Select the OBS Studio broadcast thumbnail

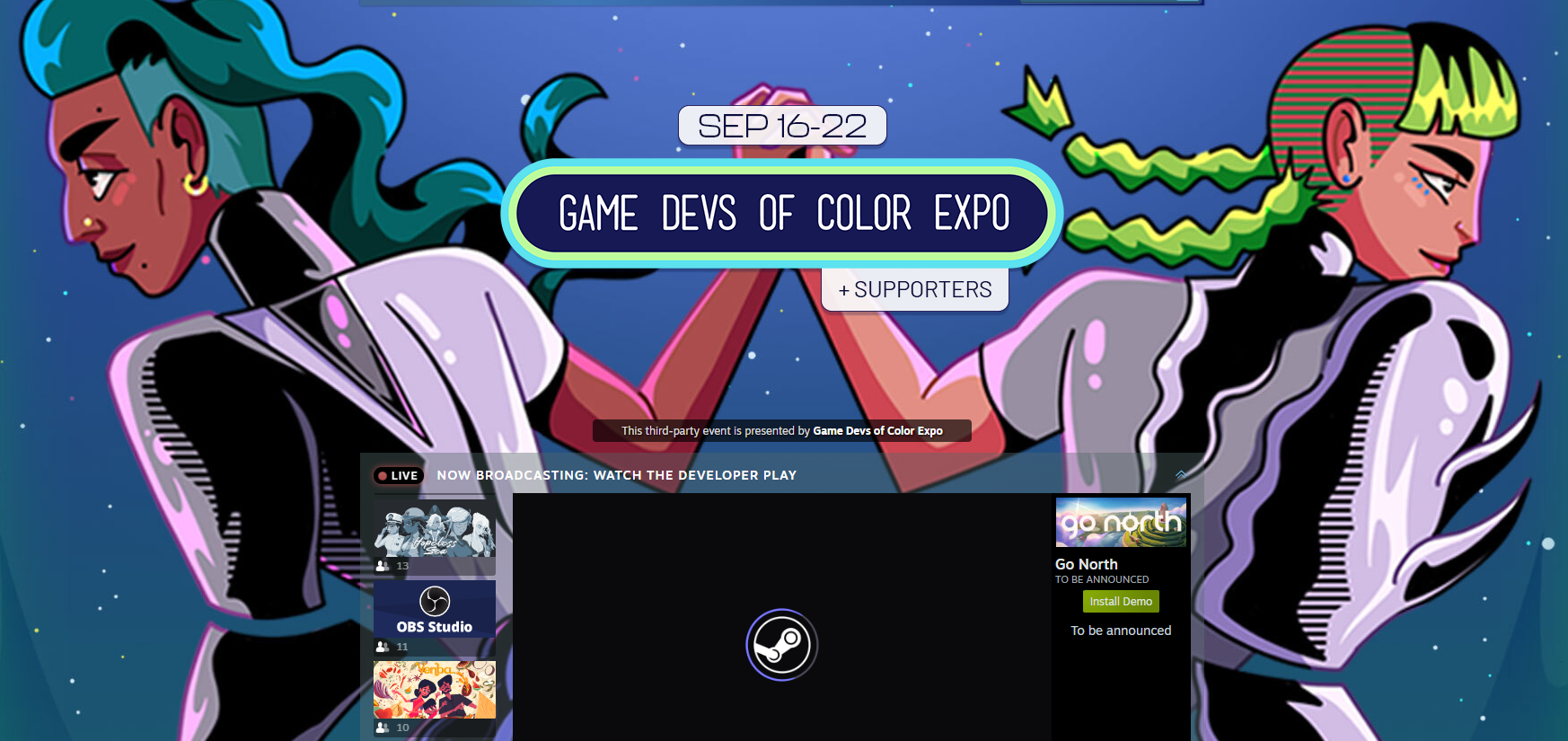tap(435, 609)
